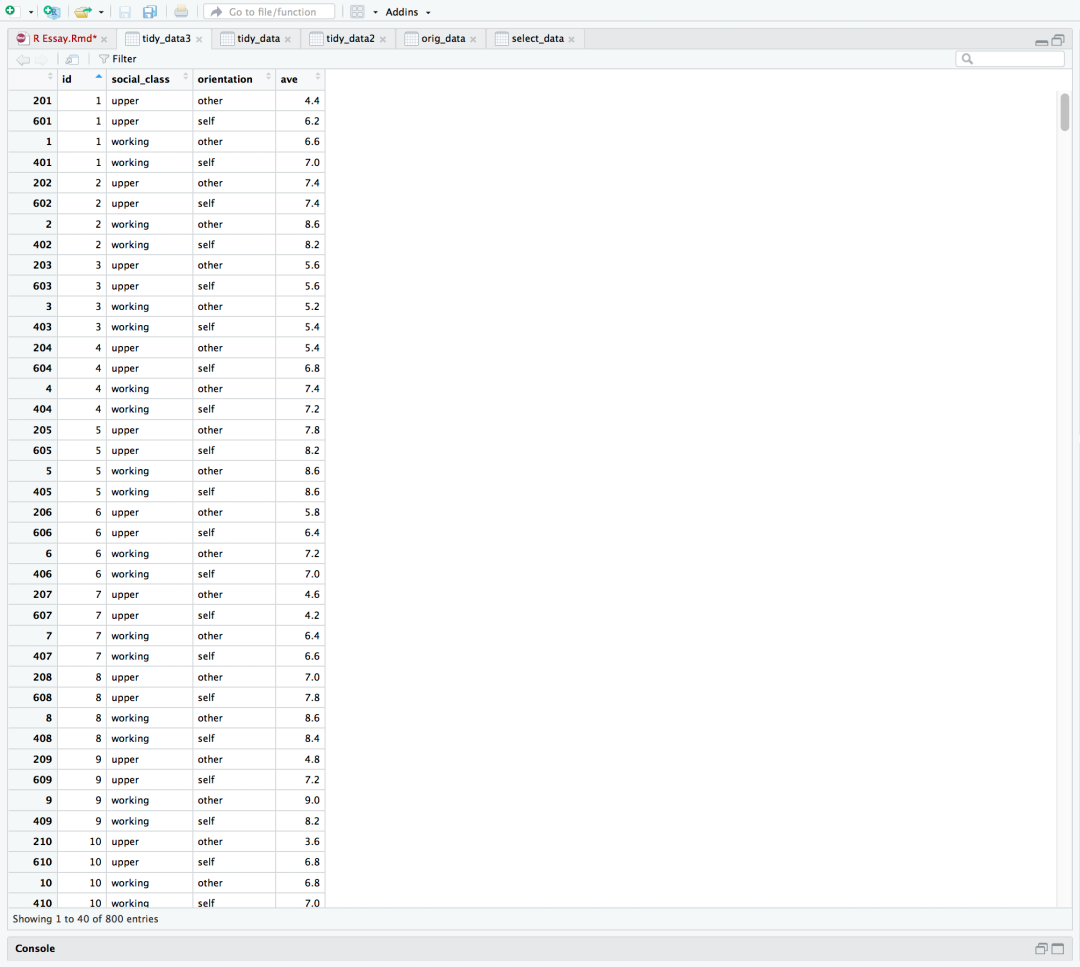Select row number 201
Screen dimensions: 1080x967
pyautogui.click(x=42, y=101)
